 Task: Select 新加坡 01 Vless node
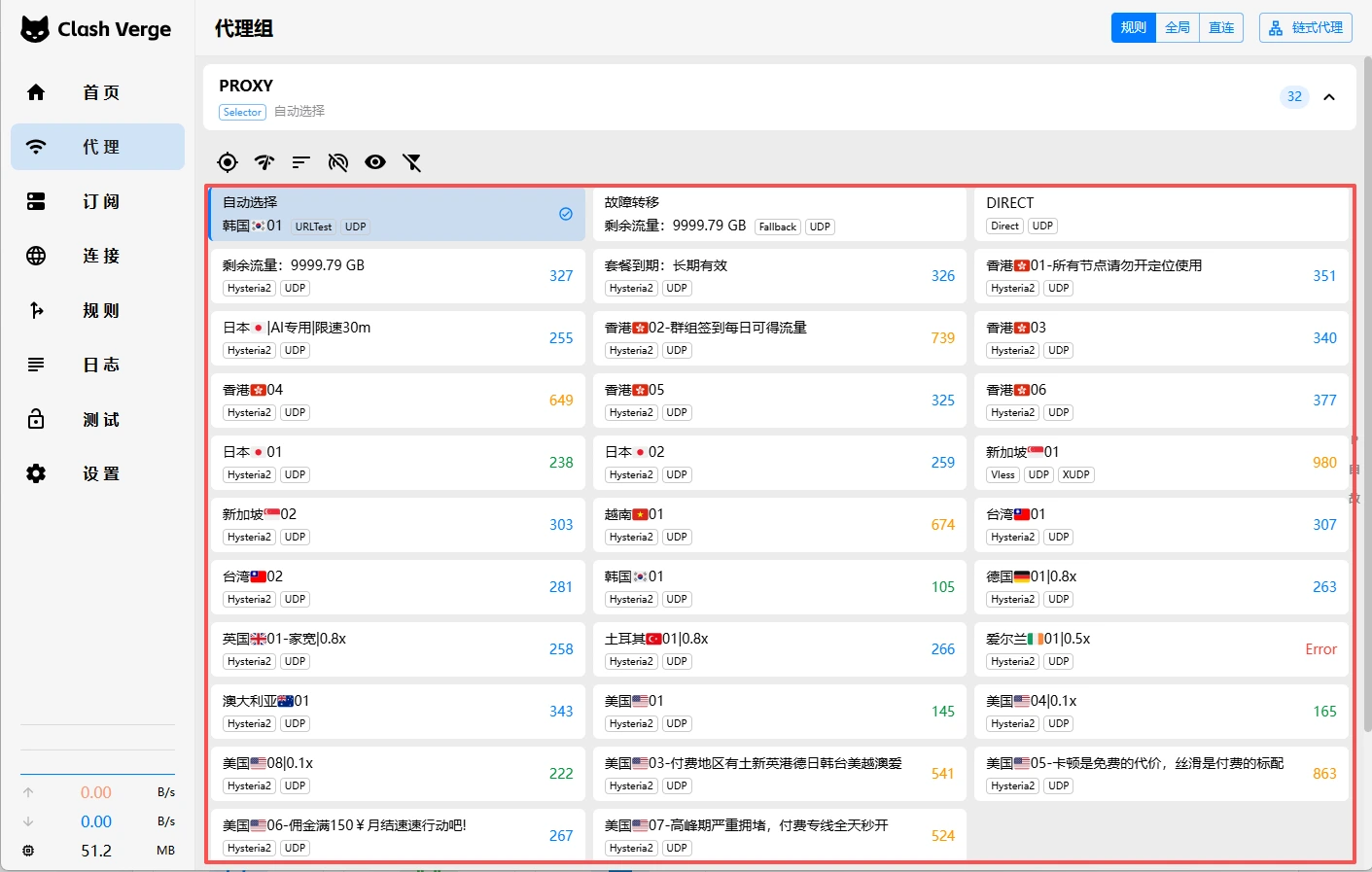tap(1162, 463)
